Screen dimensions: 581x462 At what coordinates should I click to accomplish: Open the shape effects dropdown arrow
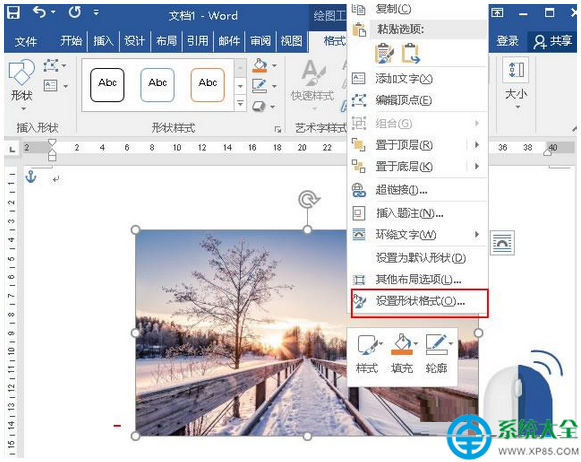tap(273, 107)
